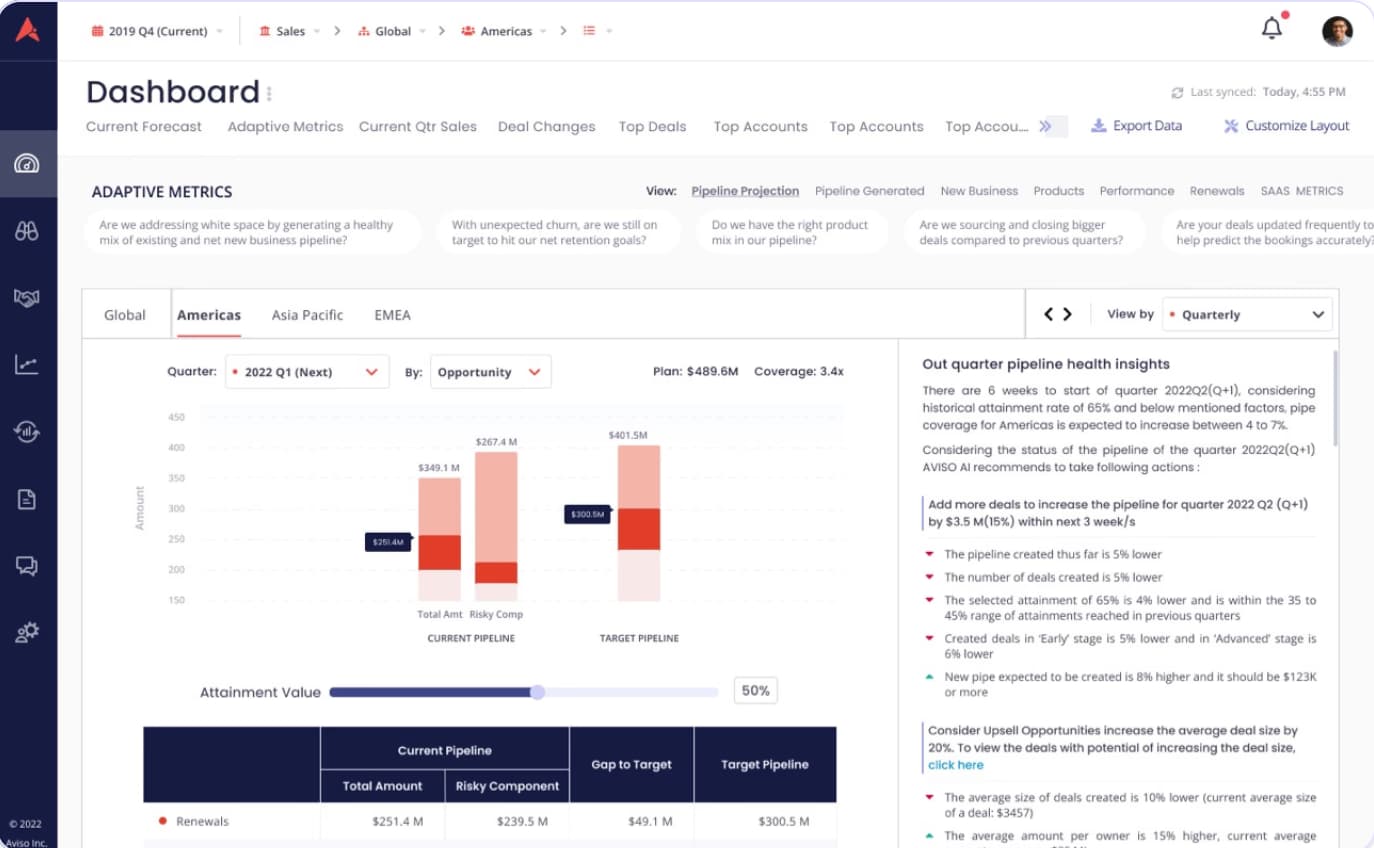Expand the By Opportunity dropdown

[x=490, y=372]
